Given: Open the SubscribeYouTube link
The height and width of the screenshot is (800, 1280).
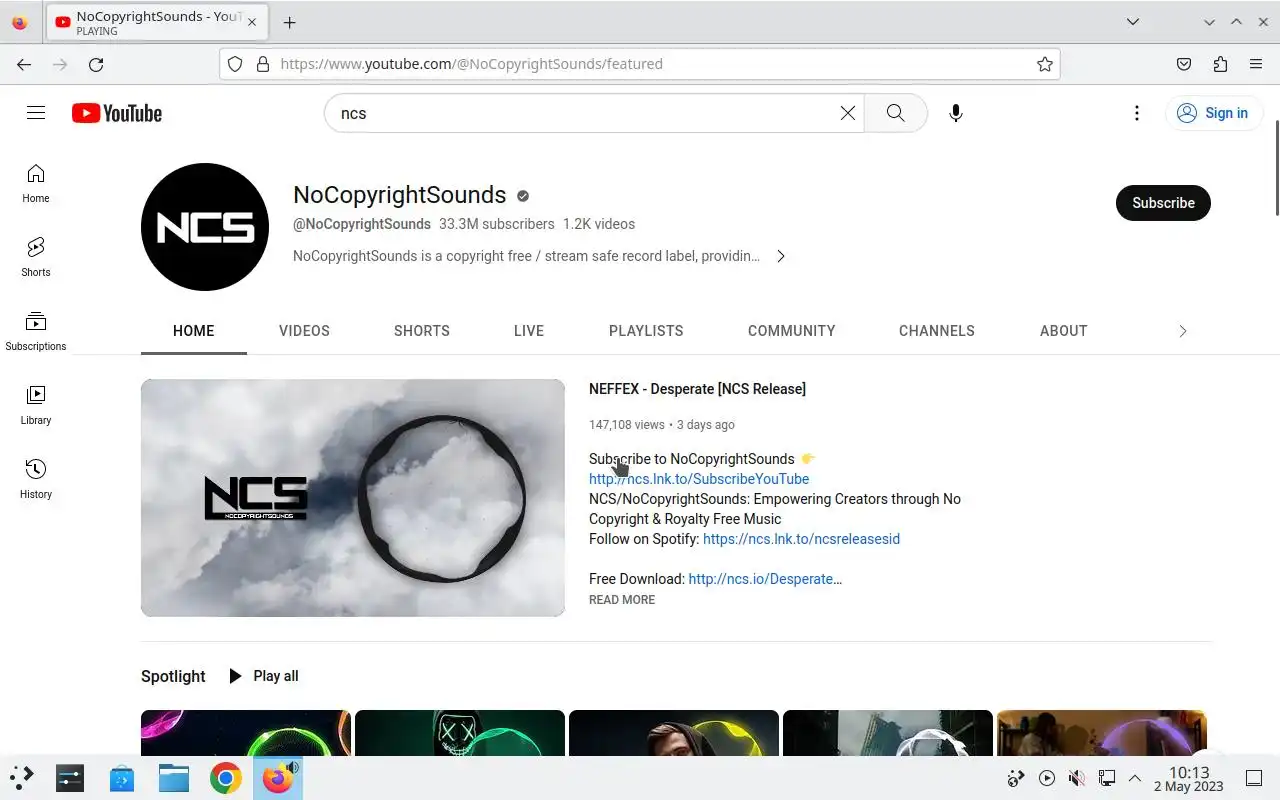Looking at the screenshot, I should point(699,479).
